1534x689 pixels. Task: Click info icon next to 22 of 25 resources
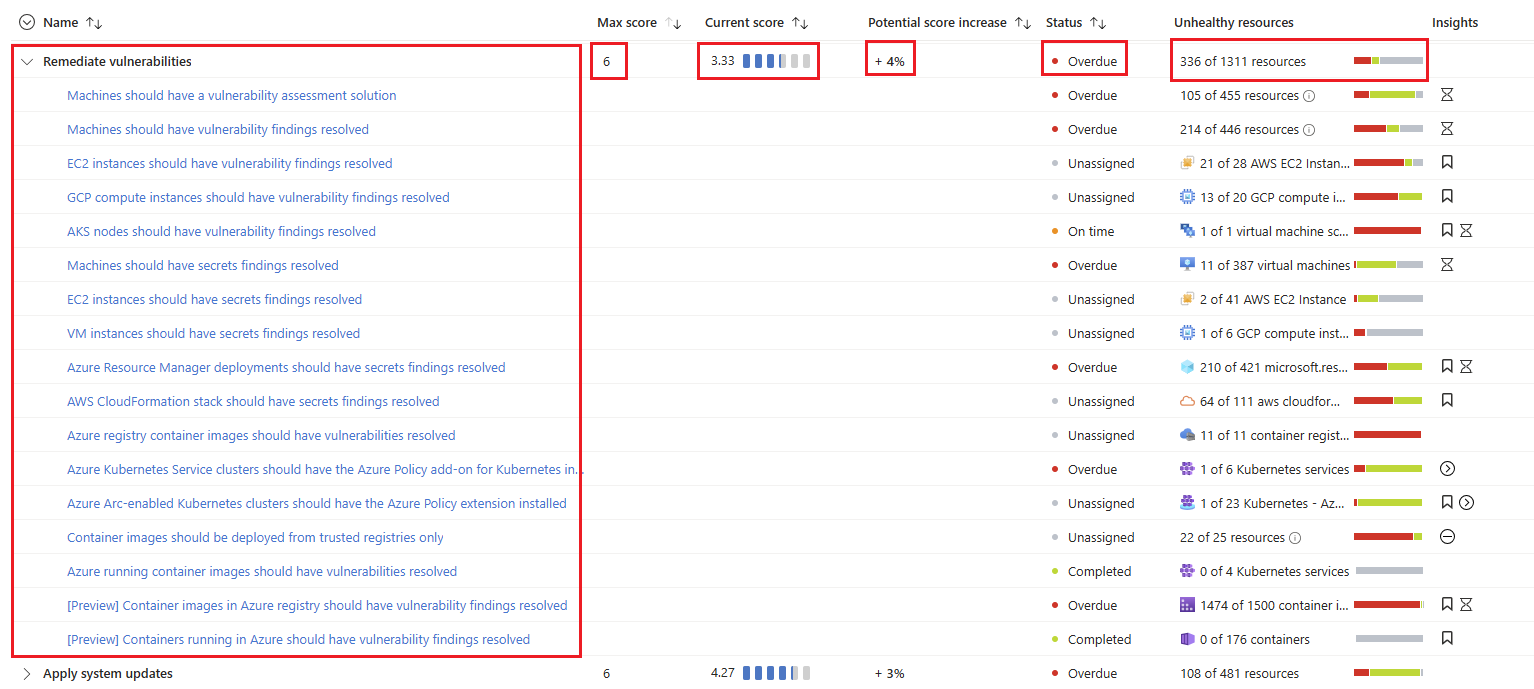(x=1295, y=538)
